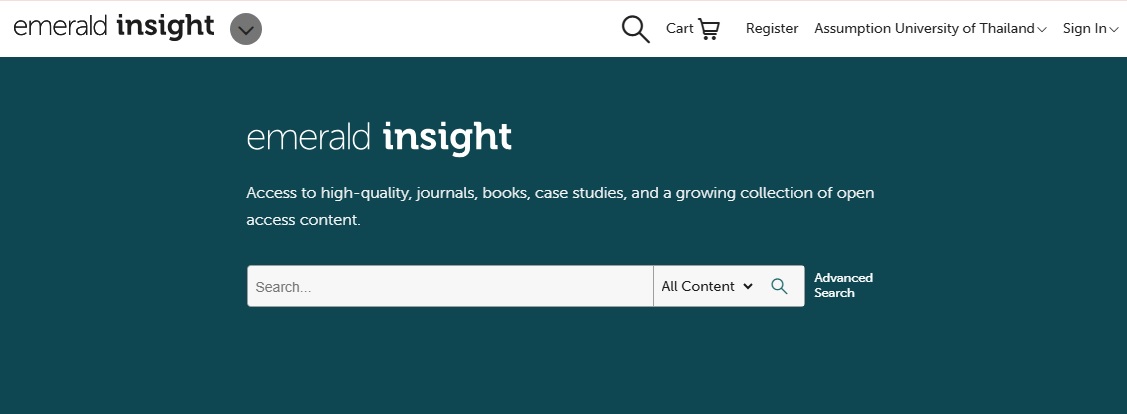This screenshot has width=1127, height=414.
Task: Click the bold 'insight' word in banner logo
Action: (x=447, y=137)
